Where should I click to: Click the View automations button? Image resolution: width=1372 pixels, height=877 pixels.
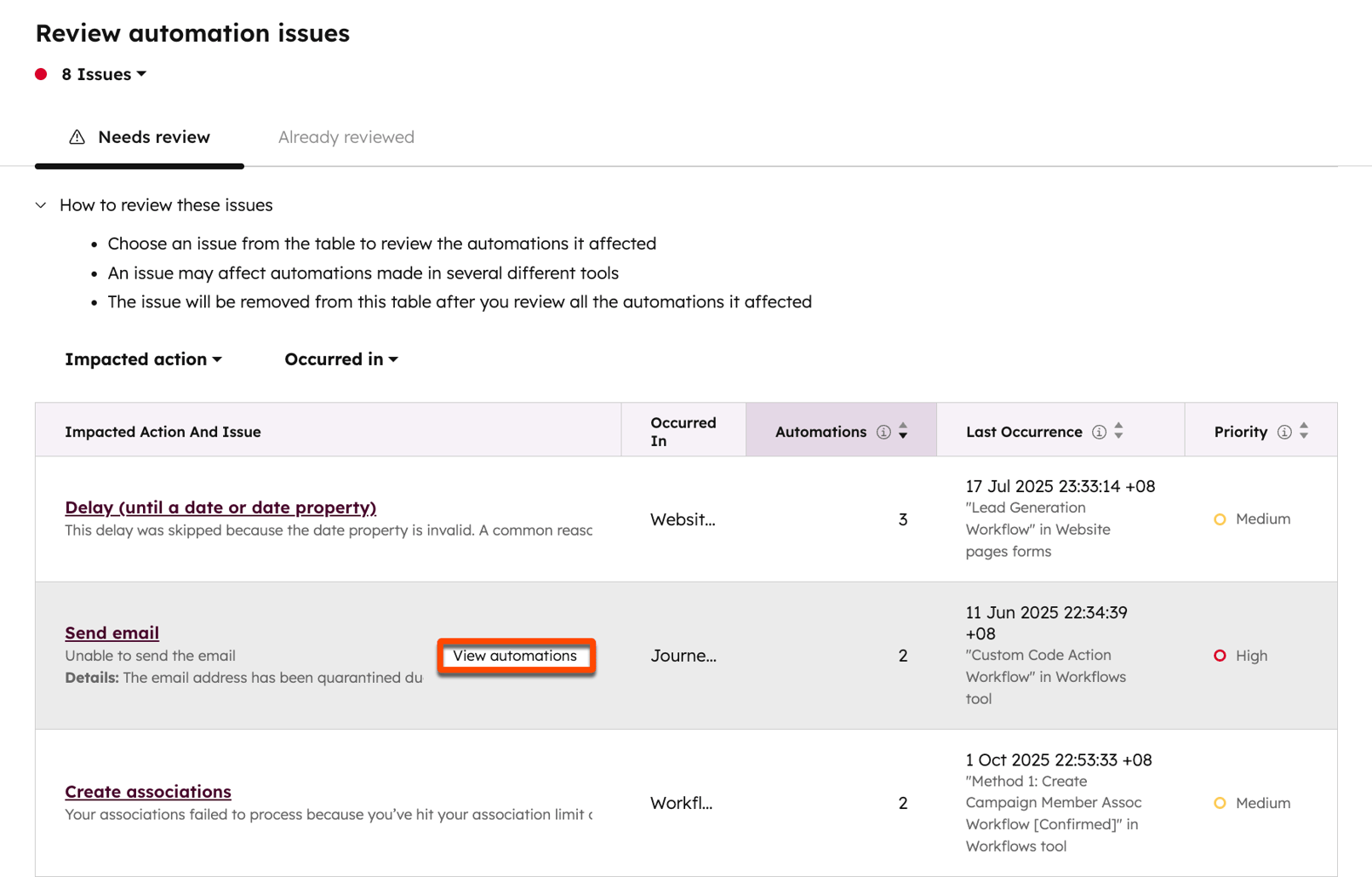(516, 656)
